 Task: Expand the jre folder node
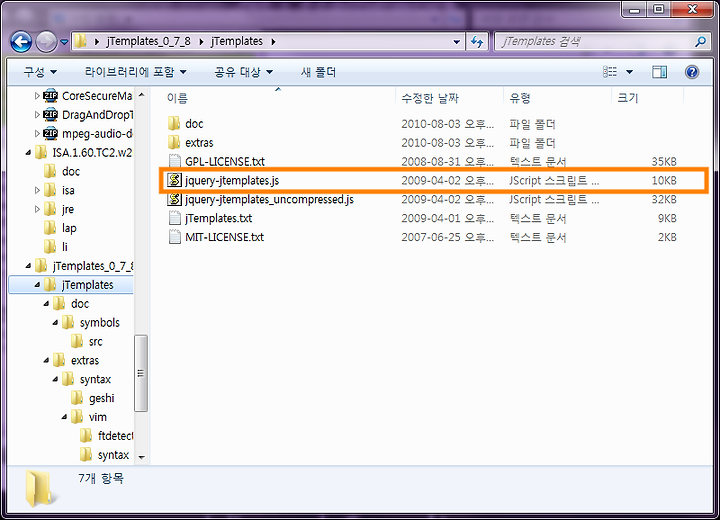[37, 209]
